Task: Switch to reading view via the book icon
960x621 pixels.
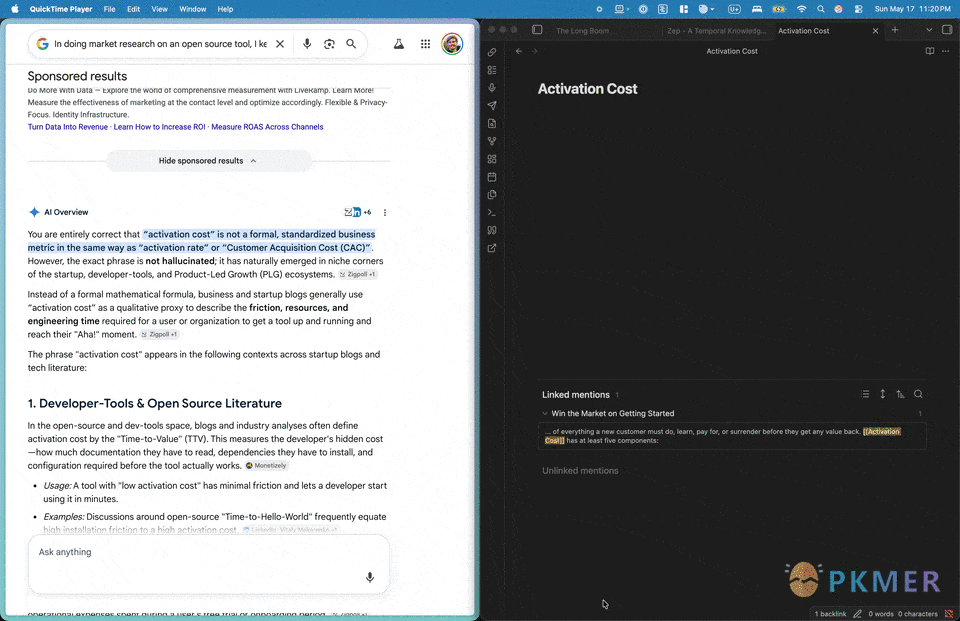Action: 929,51
